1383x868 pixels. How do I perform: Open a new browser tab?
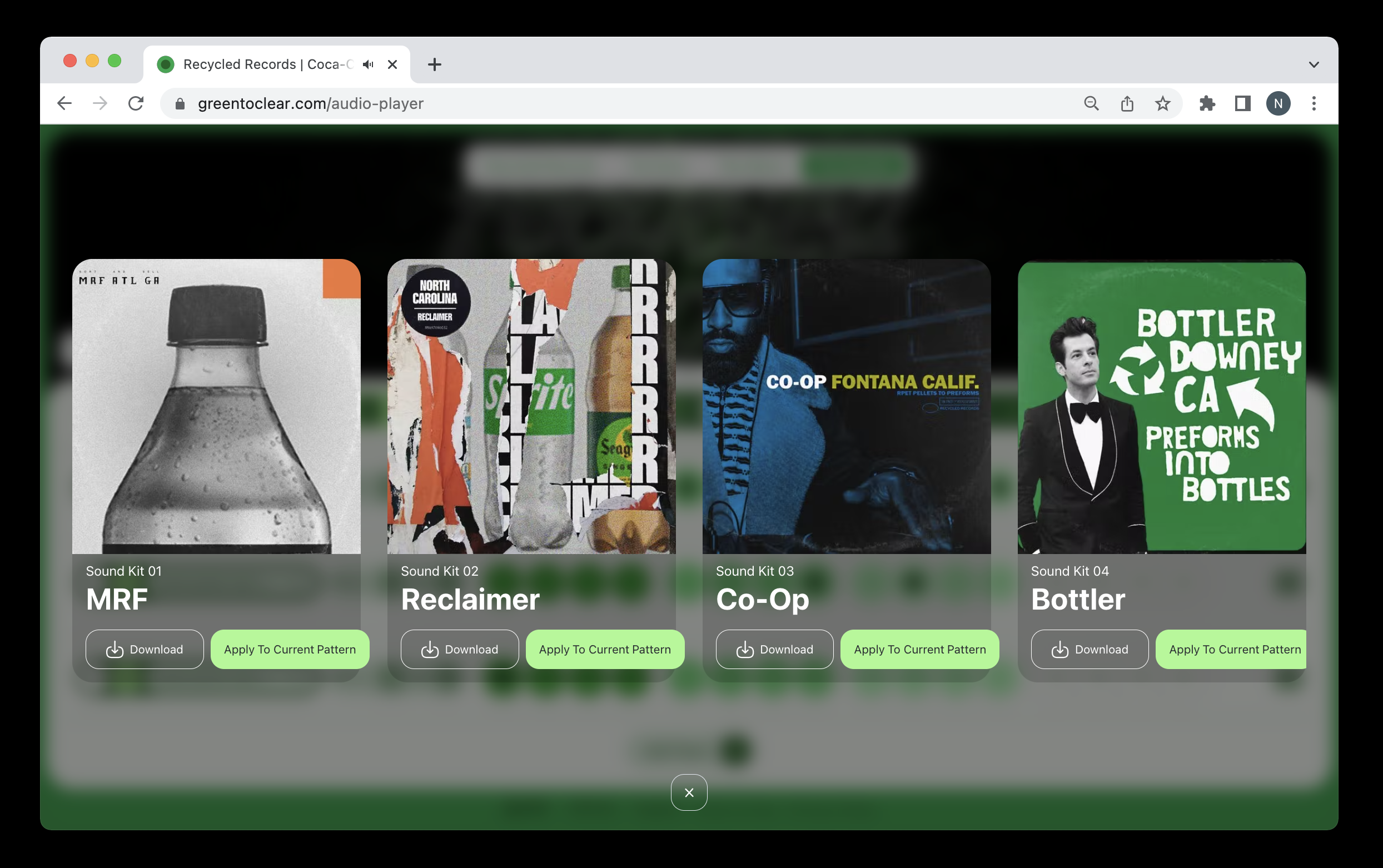(435, 64)
